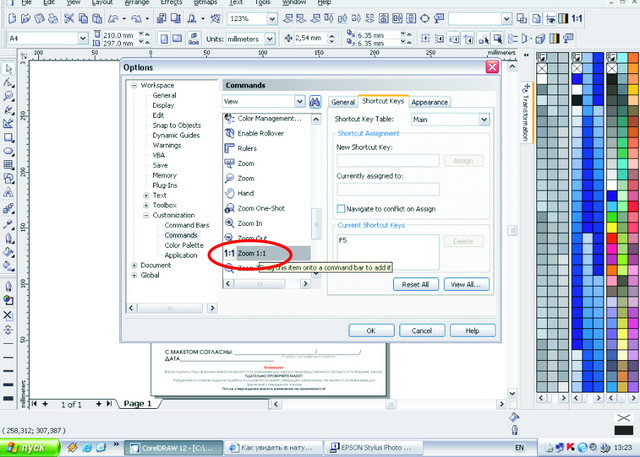Image resolution: width=640 pixels, height=457 pixels.
Task: Open the A4 paper size dropdown
Action: pyautogui.click(x=83, y=38)
